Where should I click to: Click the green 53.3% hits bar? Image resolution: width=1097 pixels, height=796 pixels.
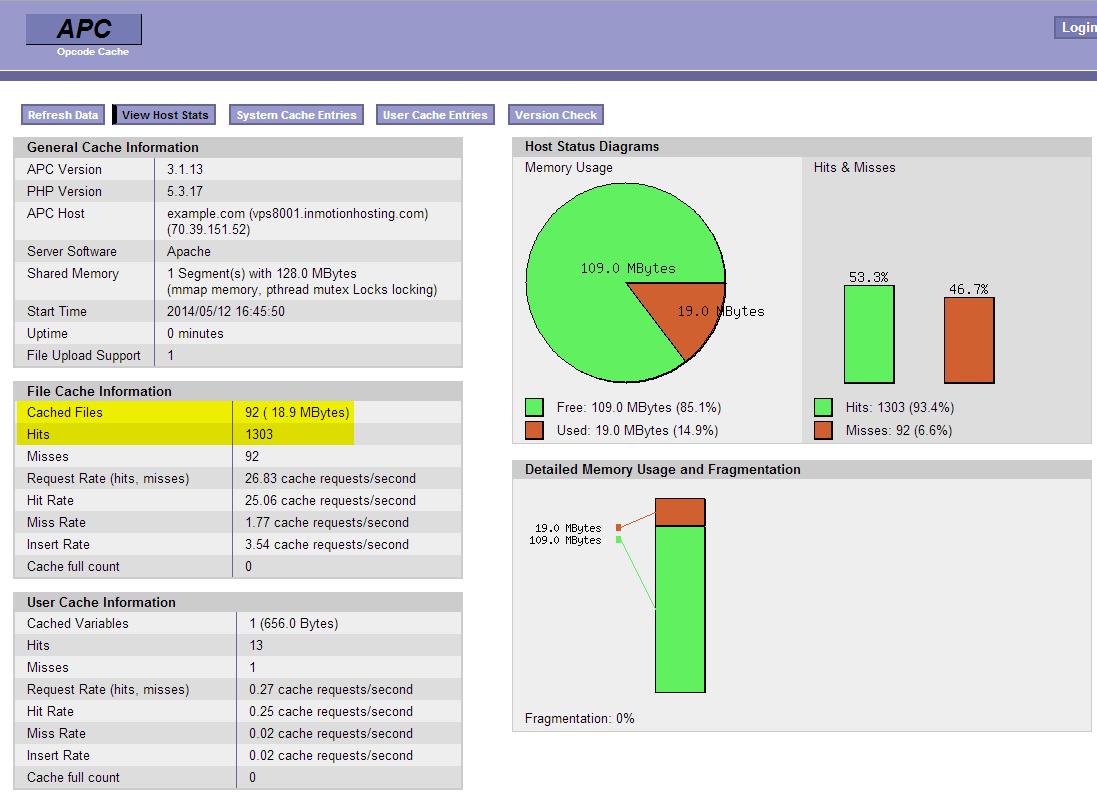(869, 334)
